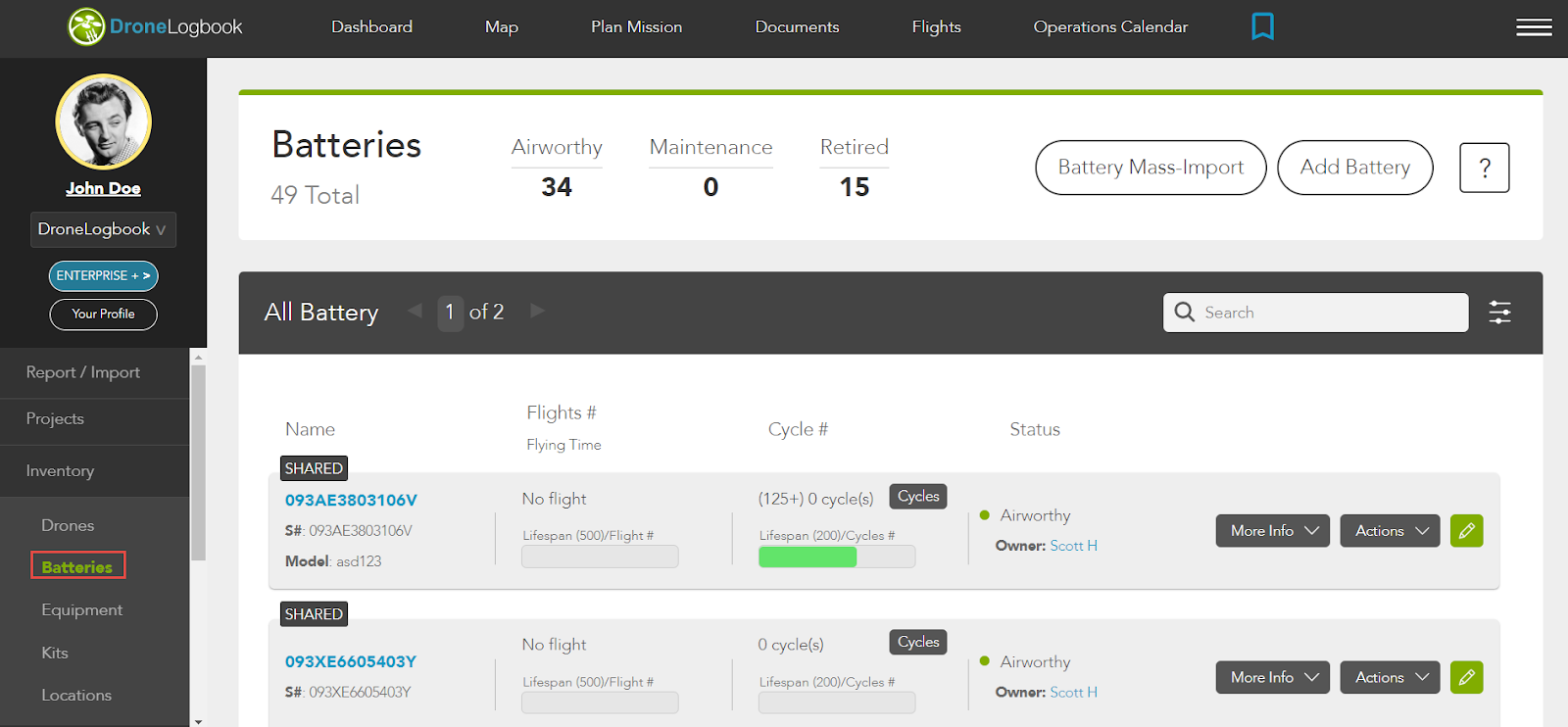Click Cycles button for battery 093XE6605403Y
The width and height of the screenshot is (1568, 727).
point(918,643)
